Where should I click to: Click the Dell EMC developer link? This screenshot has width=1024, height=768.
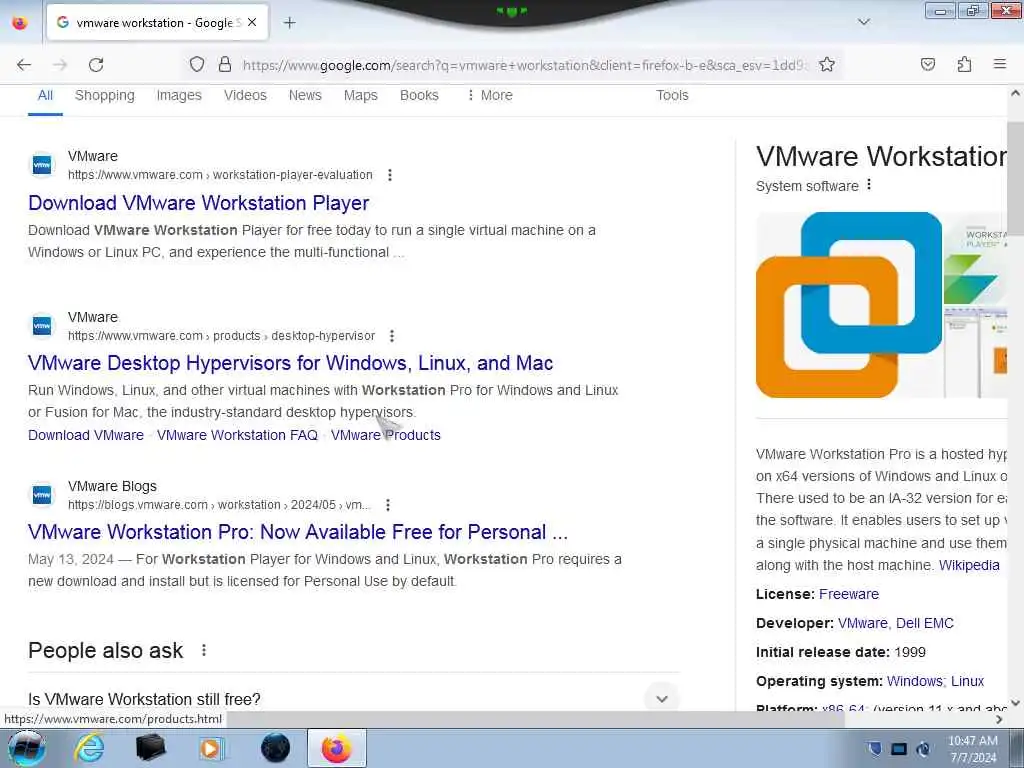click(925, 623)
